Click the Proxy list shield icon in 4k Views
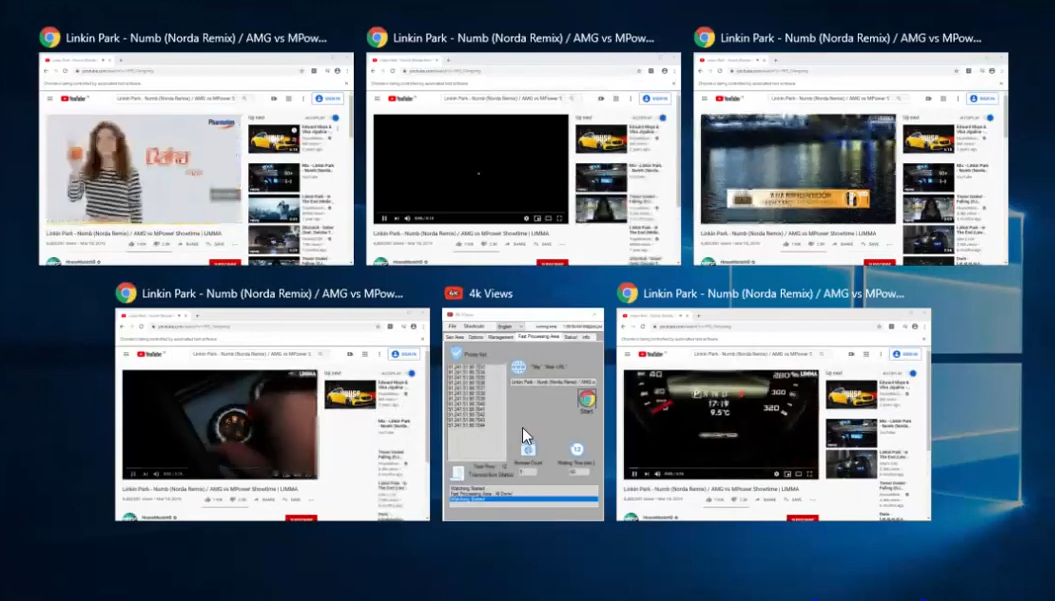The width and height of the screenshot is (1055, 601). point(457,353)
